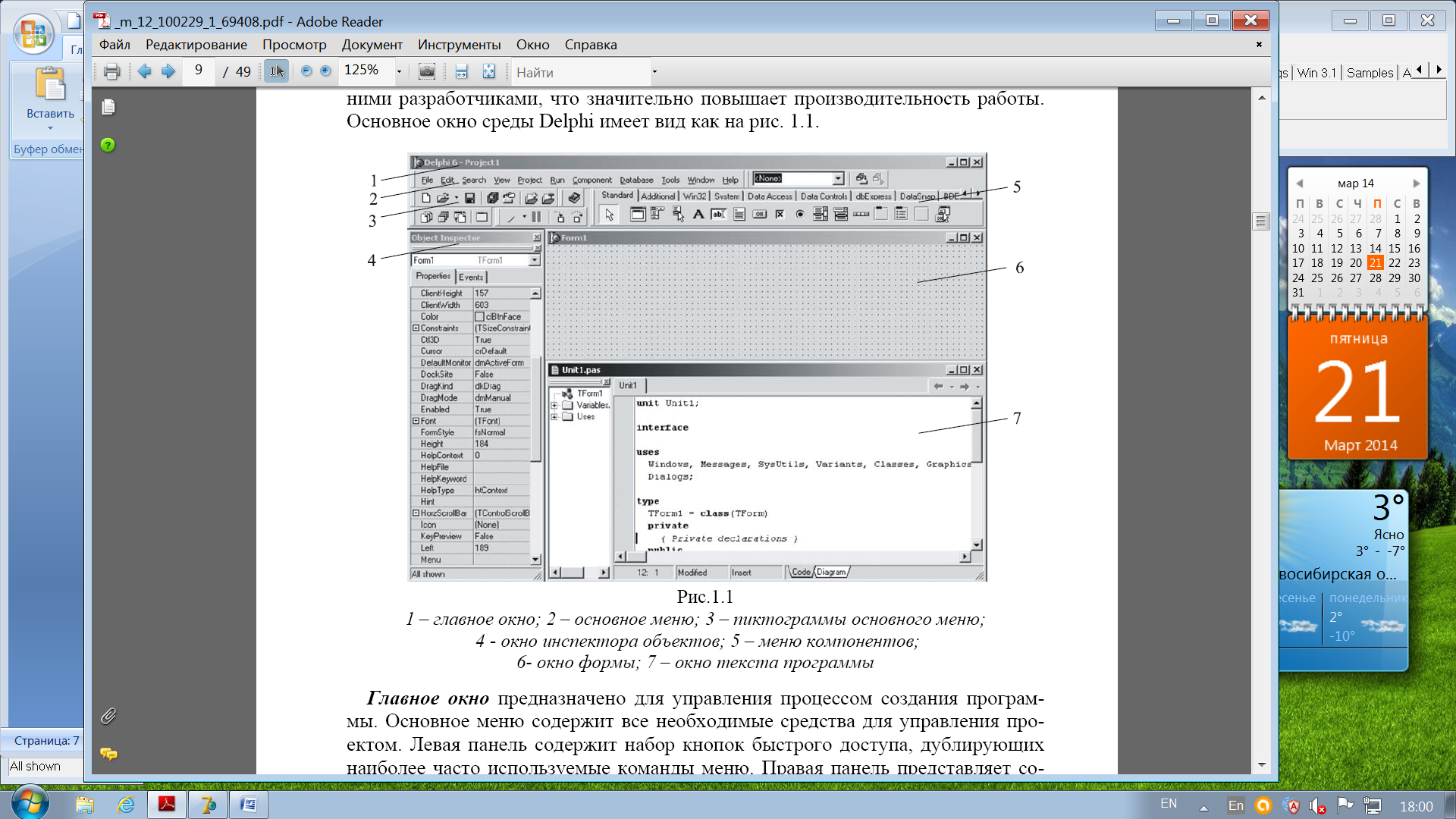
Task: Open the green help question icon
Action: pos(108,145)
